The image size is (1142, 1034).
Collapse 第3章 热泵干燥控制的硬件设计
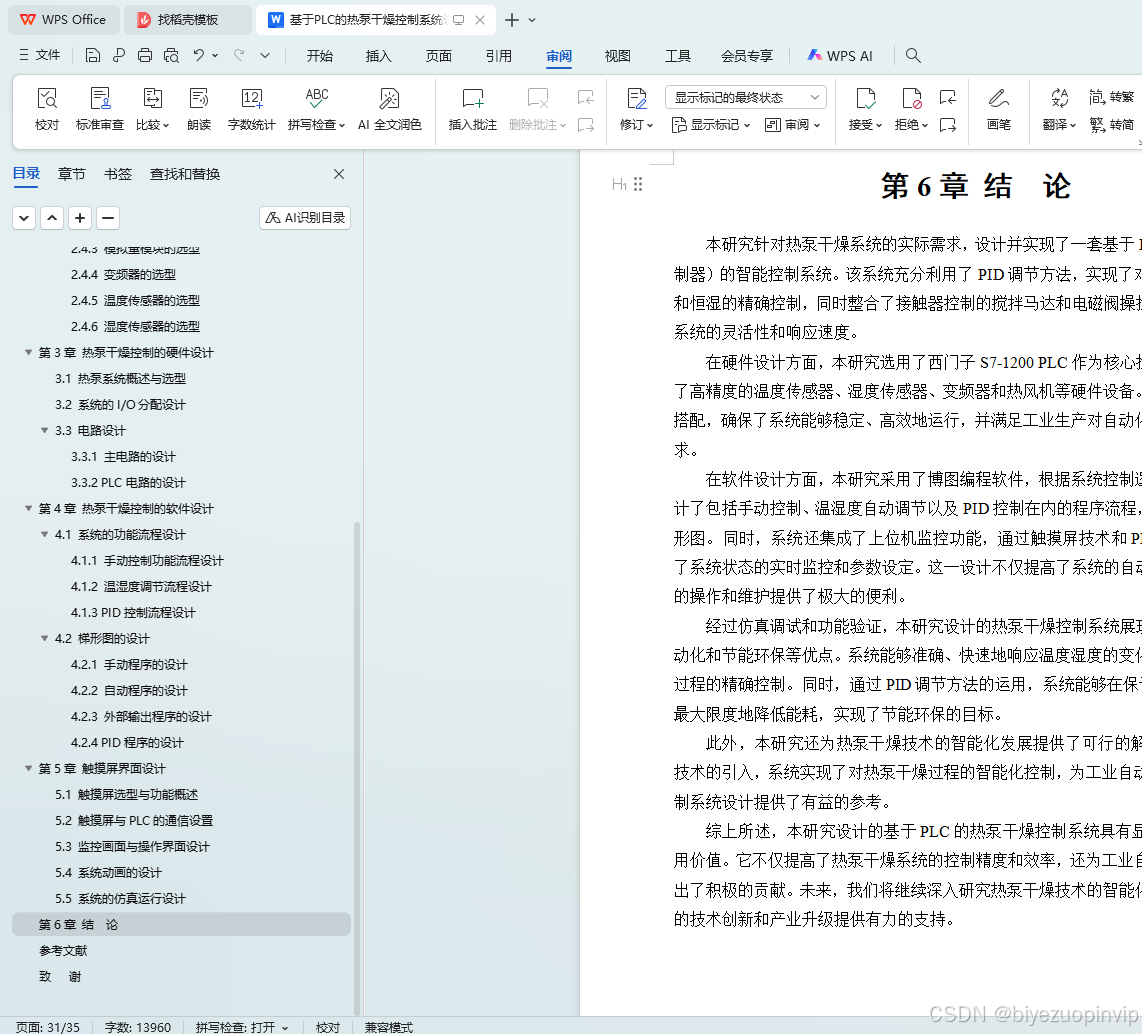[28, 352]
